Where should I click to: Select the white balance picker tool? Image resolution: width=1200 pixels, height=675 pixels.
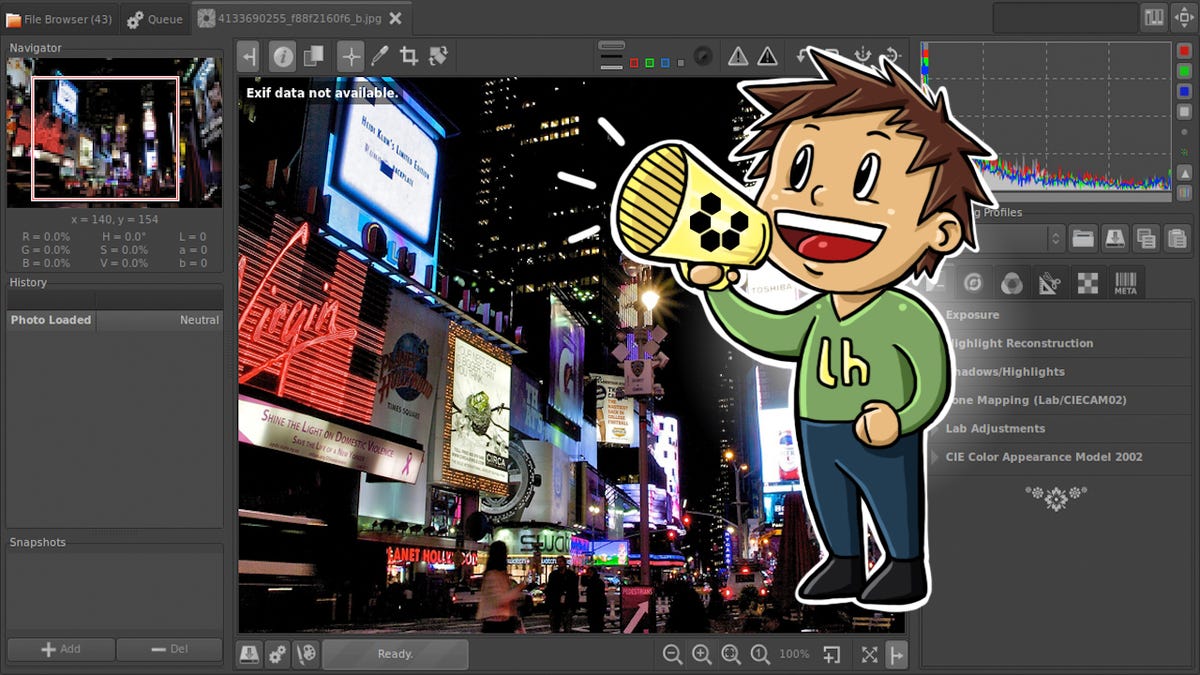click(379, 56)
